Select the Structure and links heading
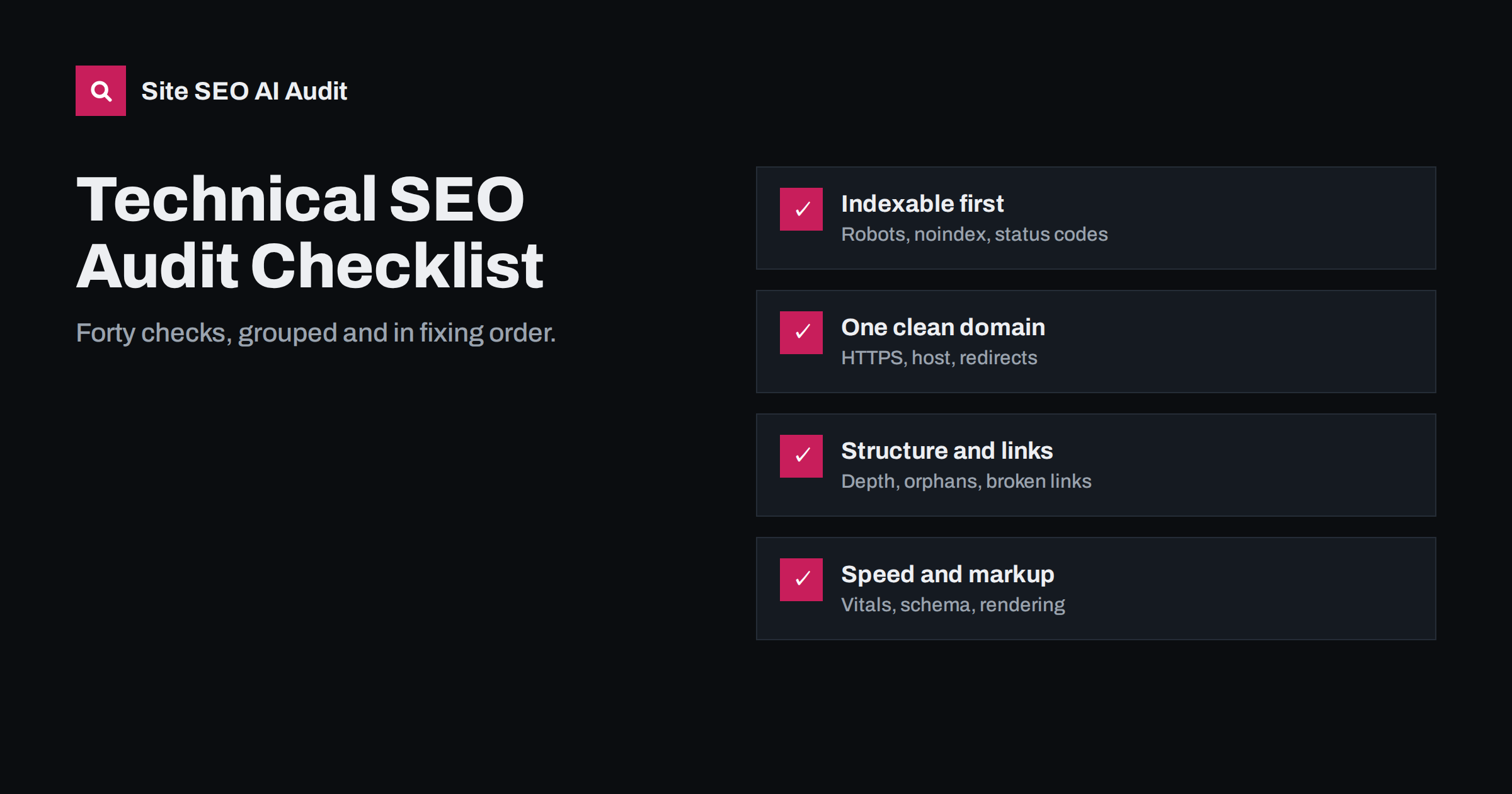1512x794 pixels. [947, 451]
